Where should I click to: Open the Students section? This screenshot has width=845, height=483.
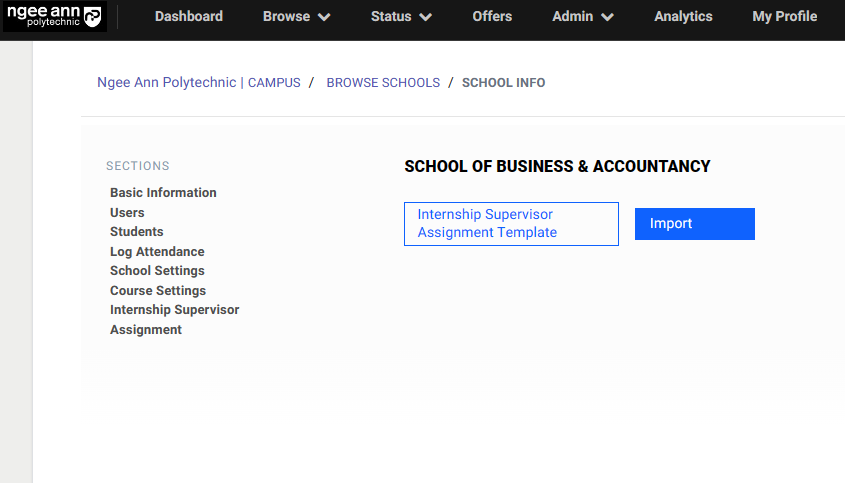[x=137, y=232]
